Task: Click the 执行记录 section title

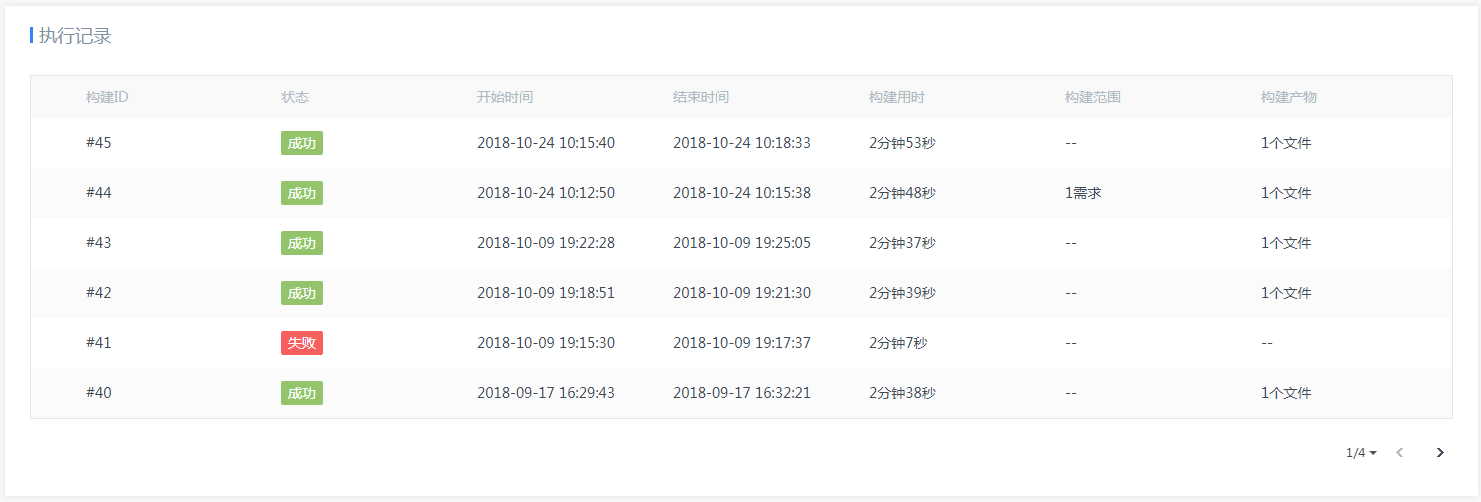Action: coord(75,36)
